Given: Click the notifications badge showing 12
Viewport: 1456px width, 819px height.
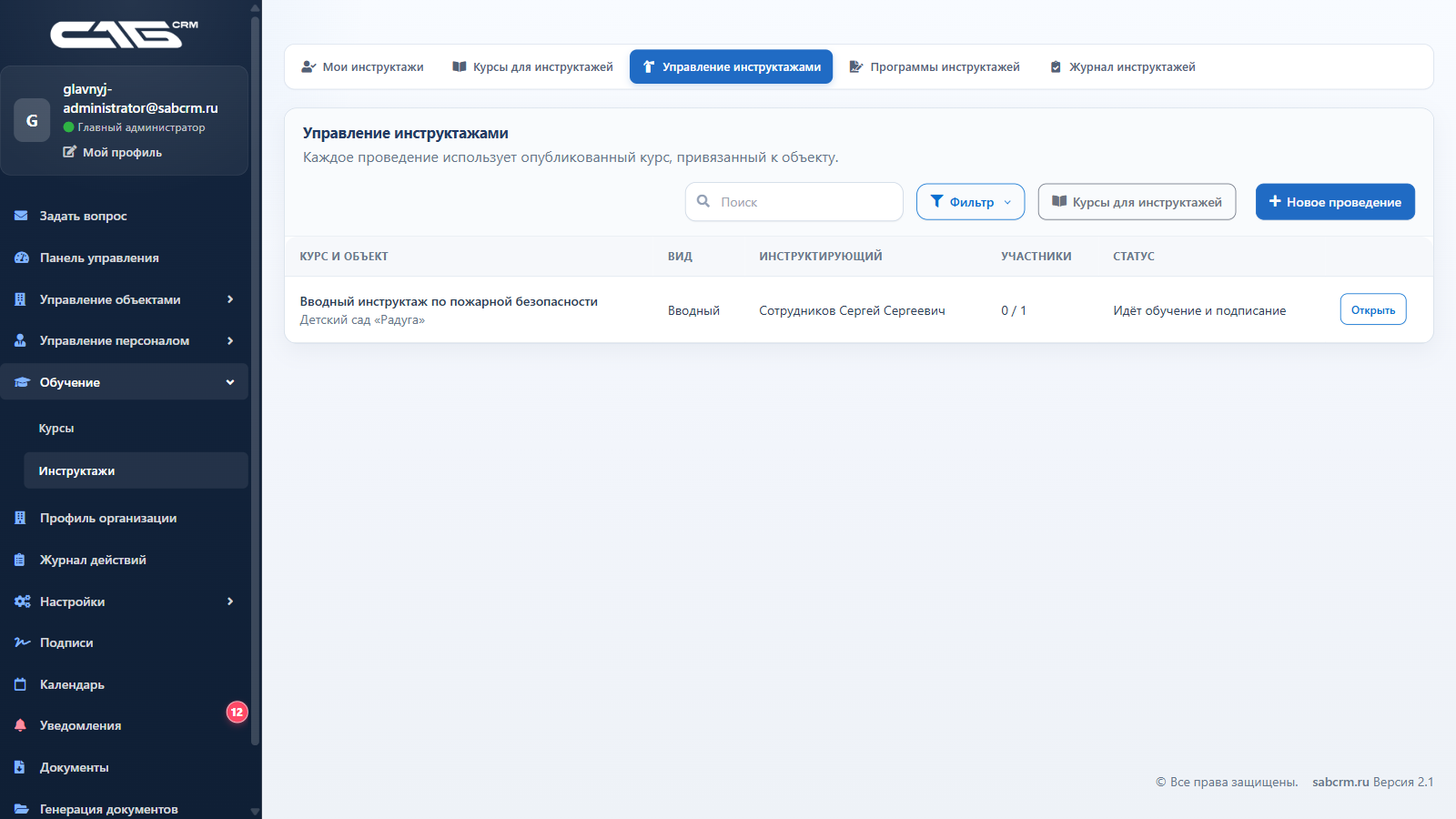Looking at the screenshot, I should [237, 713].
